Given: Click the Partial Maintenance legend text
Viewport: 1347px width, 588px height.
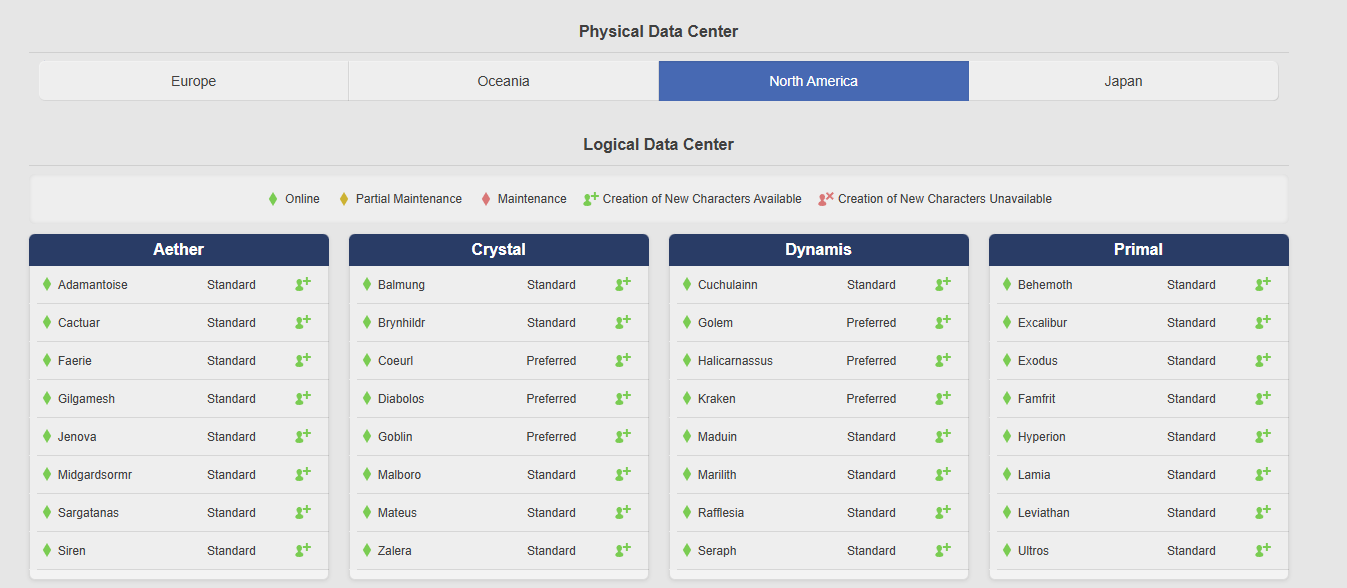Looking at the screenshot, I should 409,199.
